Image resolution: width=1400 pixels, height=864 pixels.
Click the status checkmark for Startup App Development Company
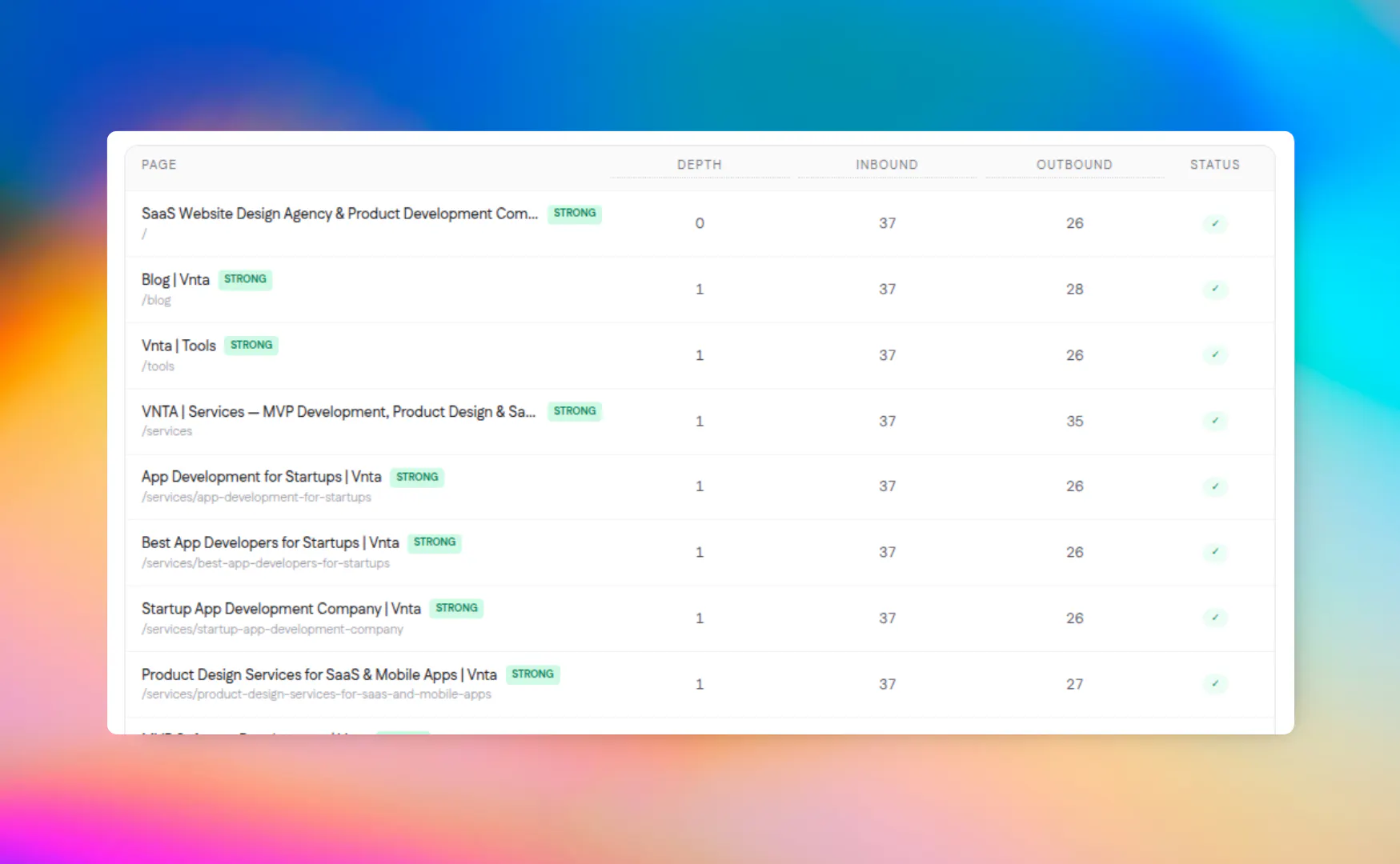tap(1214, 618)
